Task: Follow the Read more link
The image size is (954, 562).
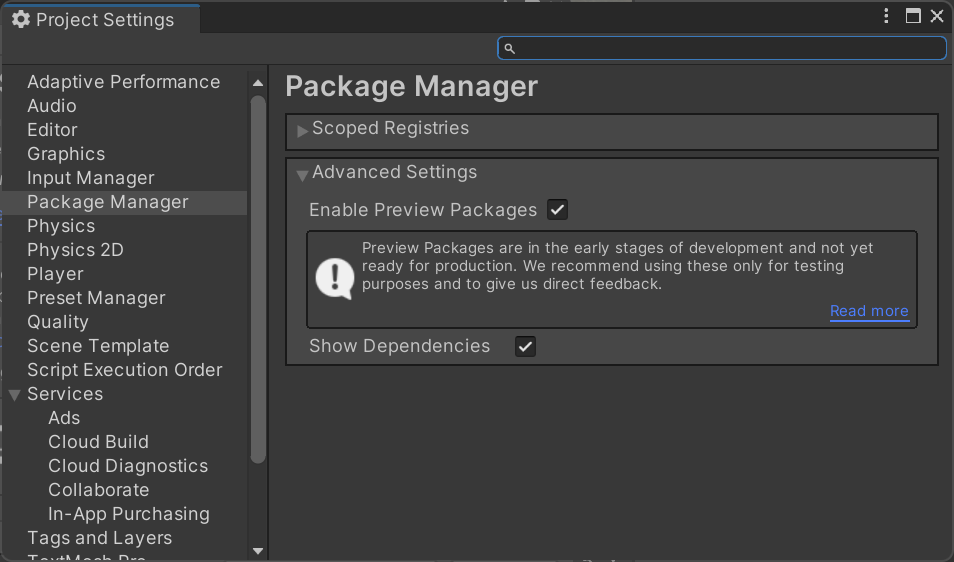Action: [869, 311]
